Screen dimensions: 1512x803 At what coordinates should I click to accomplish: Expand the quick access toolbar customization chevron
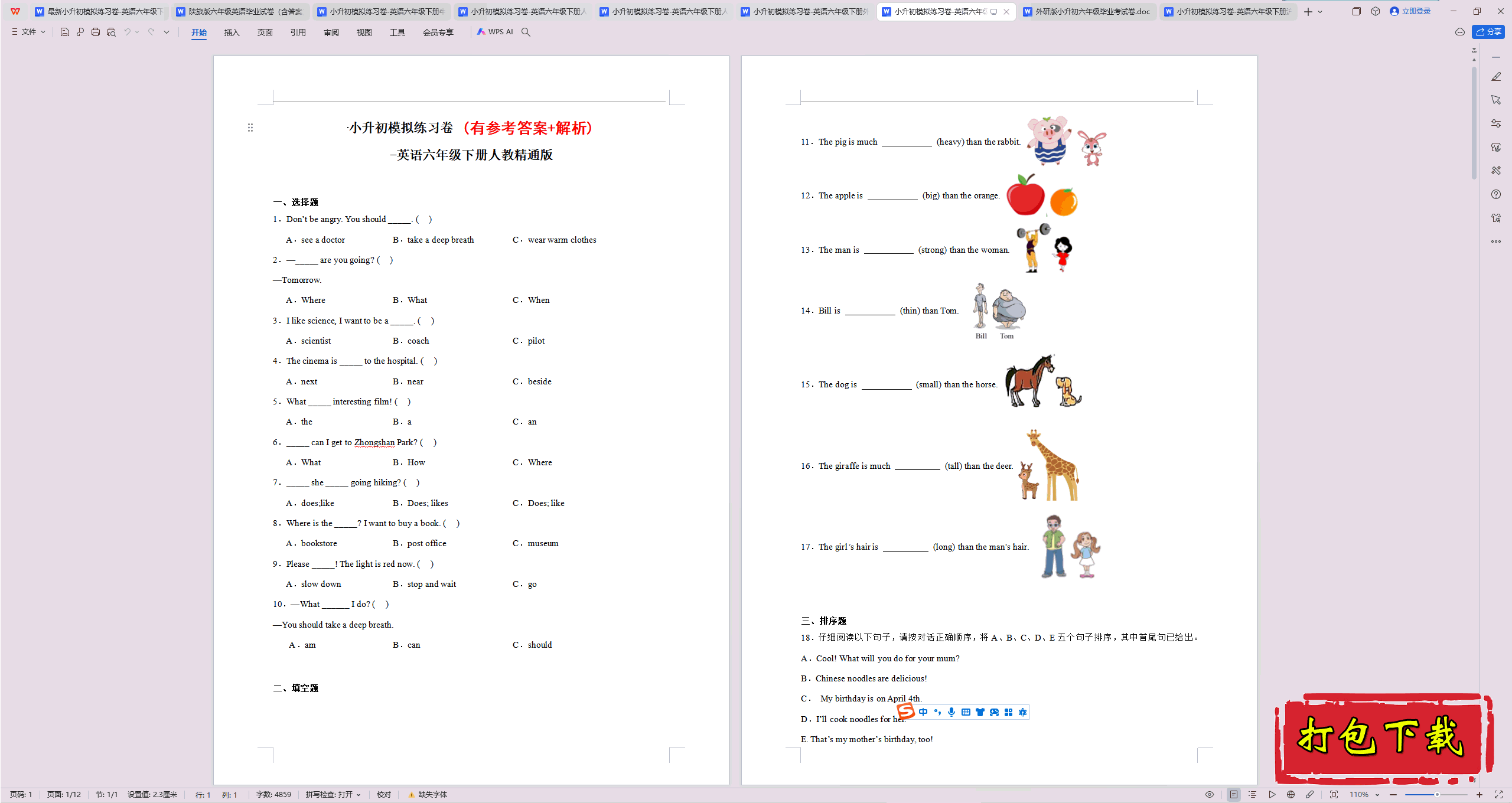[167, 32]
